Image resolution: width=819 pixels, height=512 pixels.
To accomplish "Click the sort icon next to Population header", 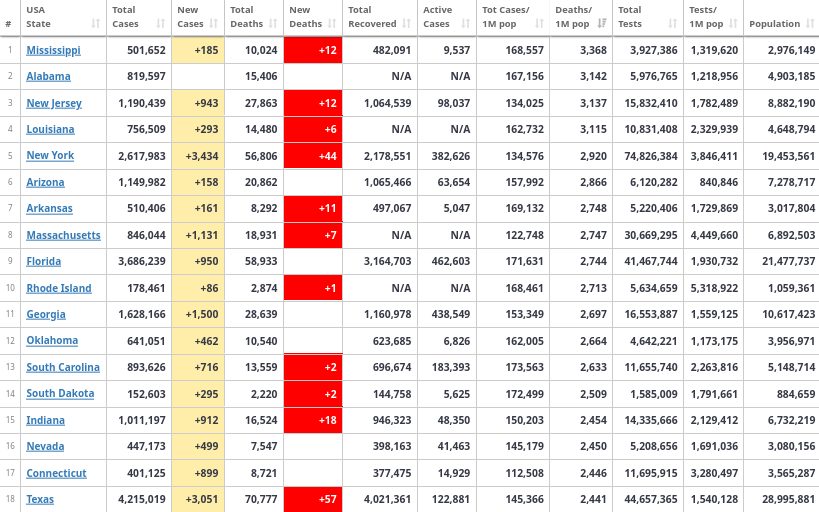I will coord(808,23).
